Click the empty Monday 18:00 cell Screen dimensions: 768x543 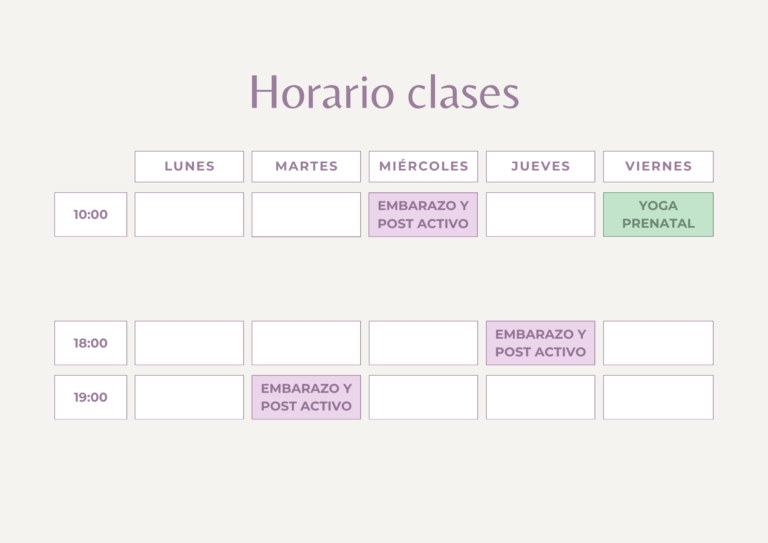click(189, 343)
